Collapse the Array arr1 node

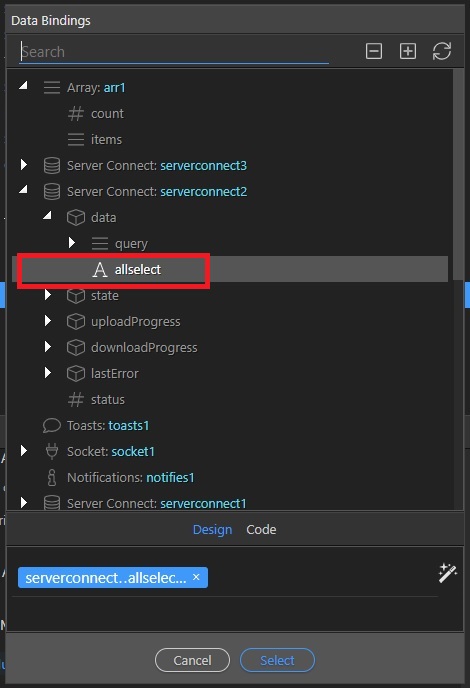click(24, 85)
